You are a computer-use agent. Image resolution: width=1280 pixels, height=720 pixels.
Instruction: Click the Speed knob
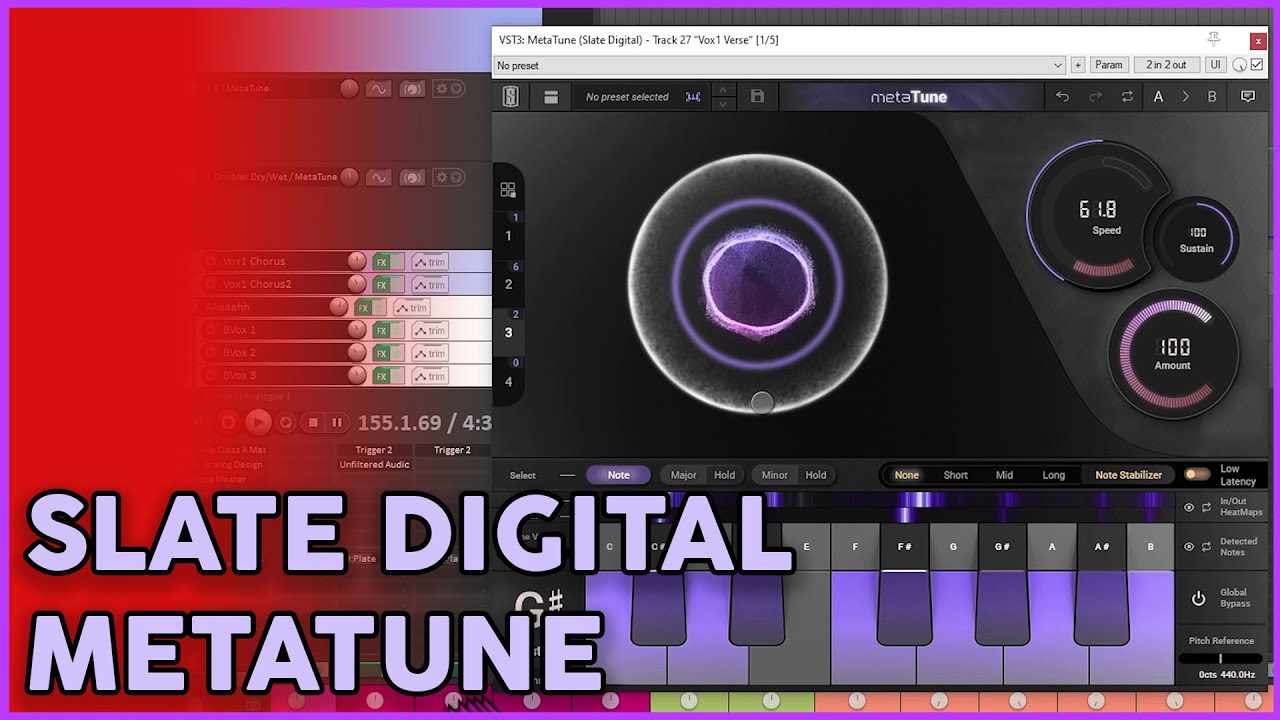(x=1099, y=216)
